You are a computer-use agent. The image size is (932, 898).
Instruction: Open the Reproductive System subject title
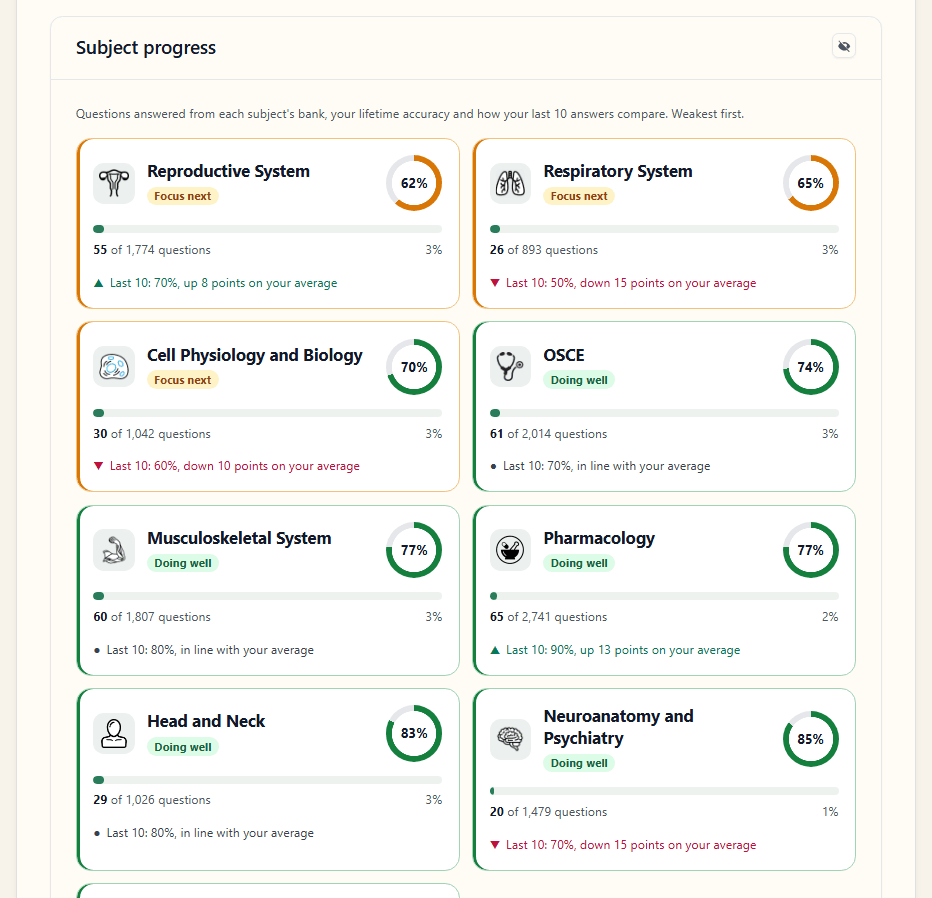(x=228, y=171)
